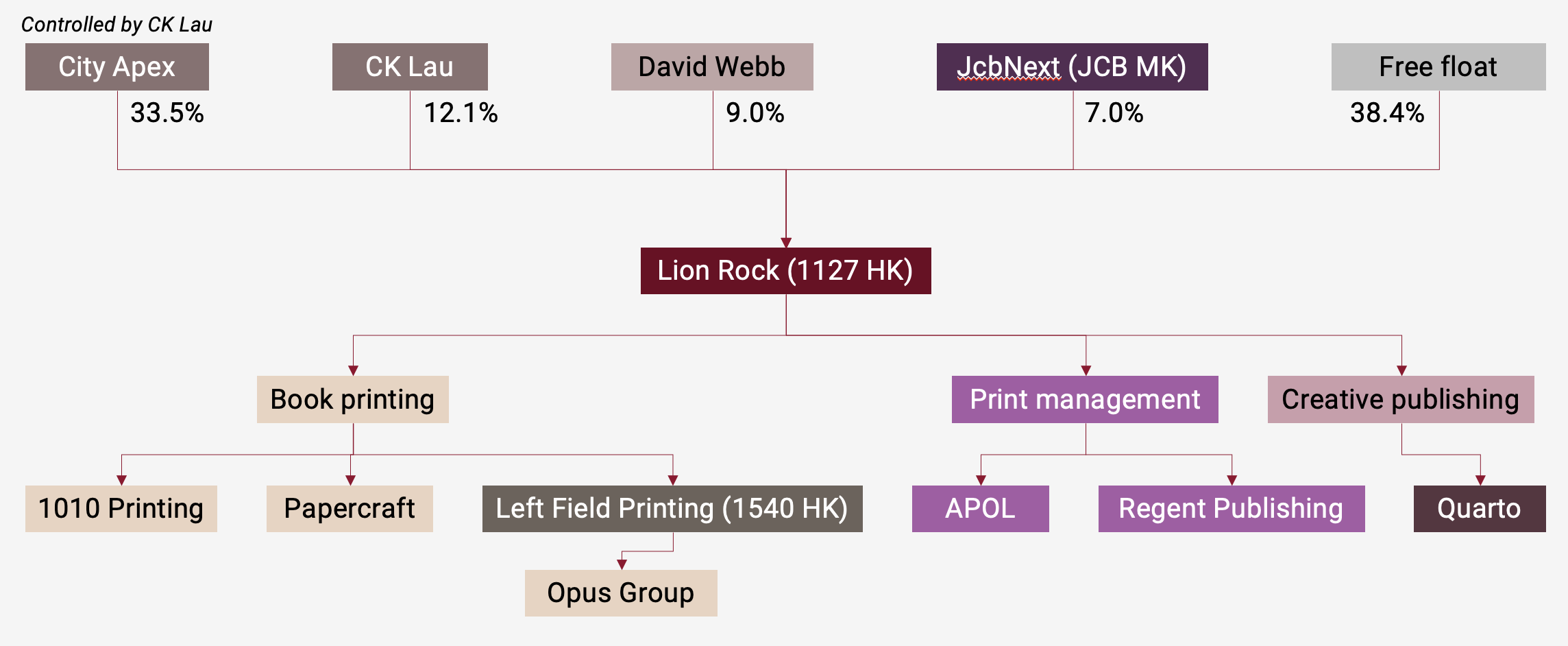Click the 38.4% free float percentage
Image resolution: width=1568 pixels, height=646 pixels.
[x=1387, y=113]
